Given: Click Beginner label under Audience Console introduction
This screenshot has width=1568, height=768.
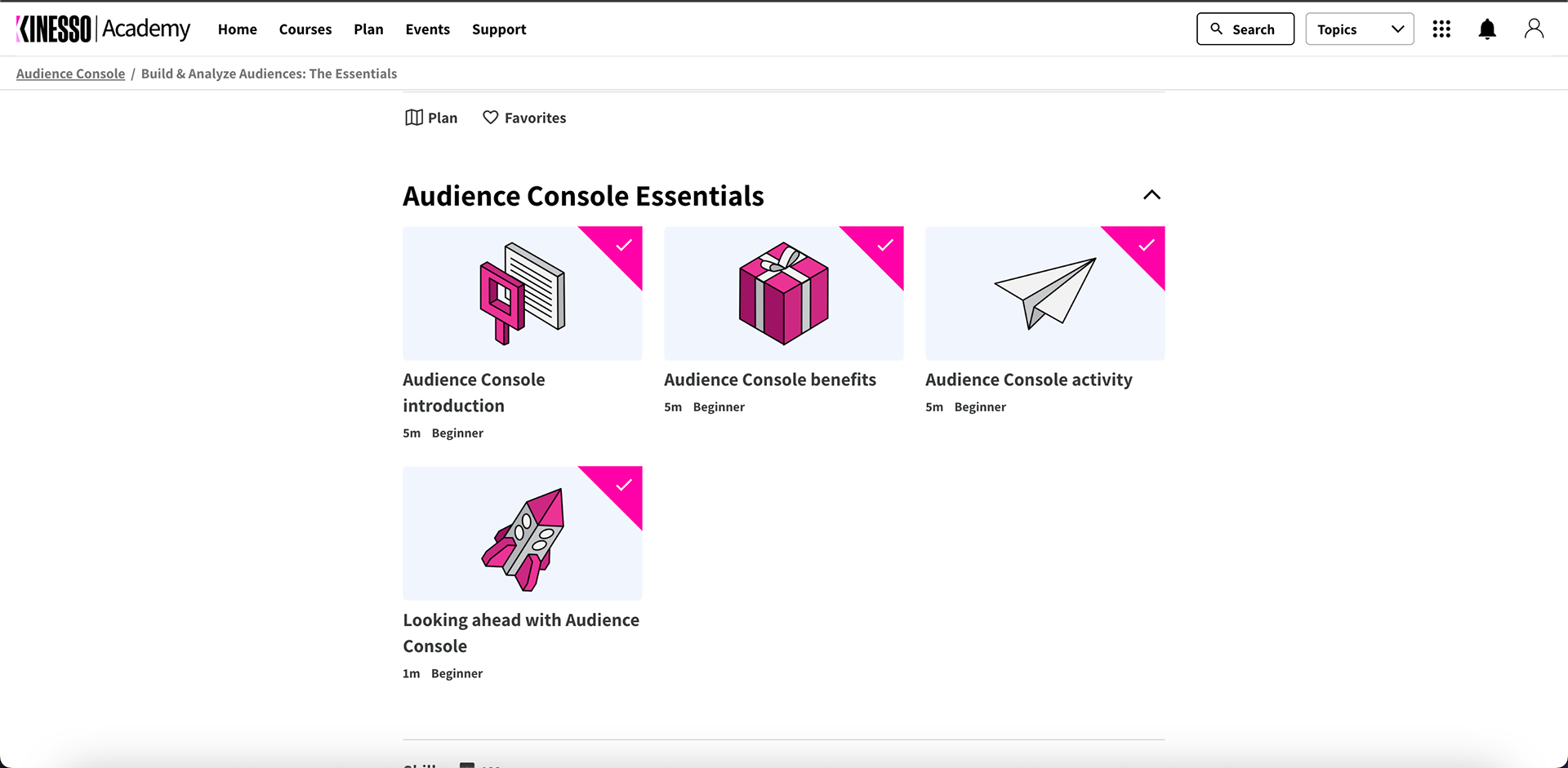Looking at the screenshot, I should tap(457, 433).
